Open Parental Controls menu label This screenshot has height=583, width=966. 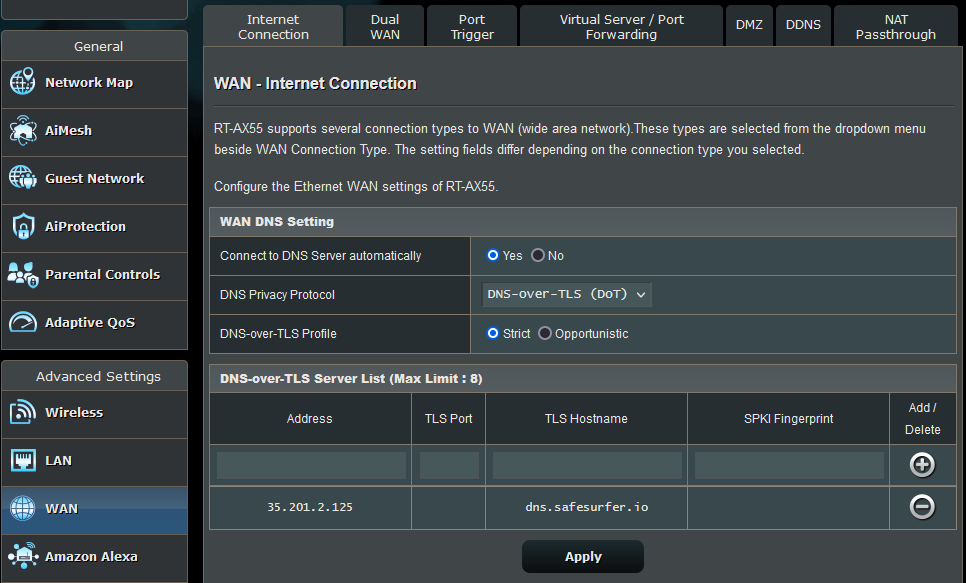click(x=102, y=275)
